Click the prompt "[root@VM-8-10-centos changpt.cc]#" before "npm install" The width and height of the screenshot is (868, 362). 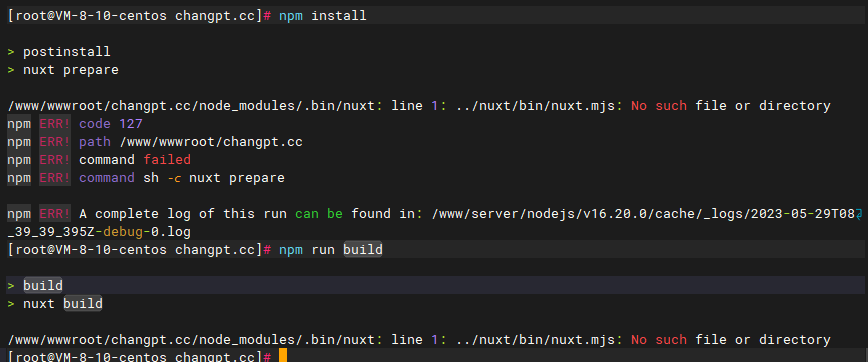[x=139, y=15]
